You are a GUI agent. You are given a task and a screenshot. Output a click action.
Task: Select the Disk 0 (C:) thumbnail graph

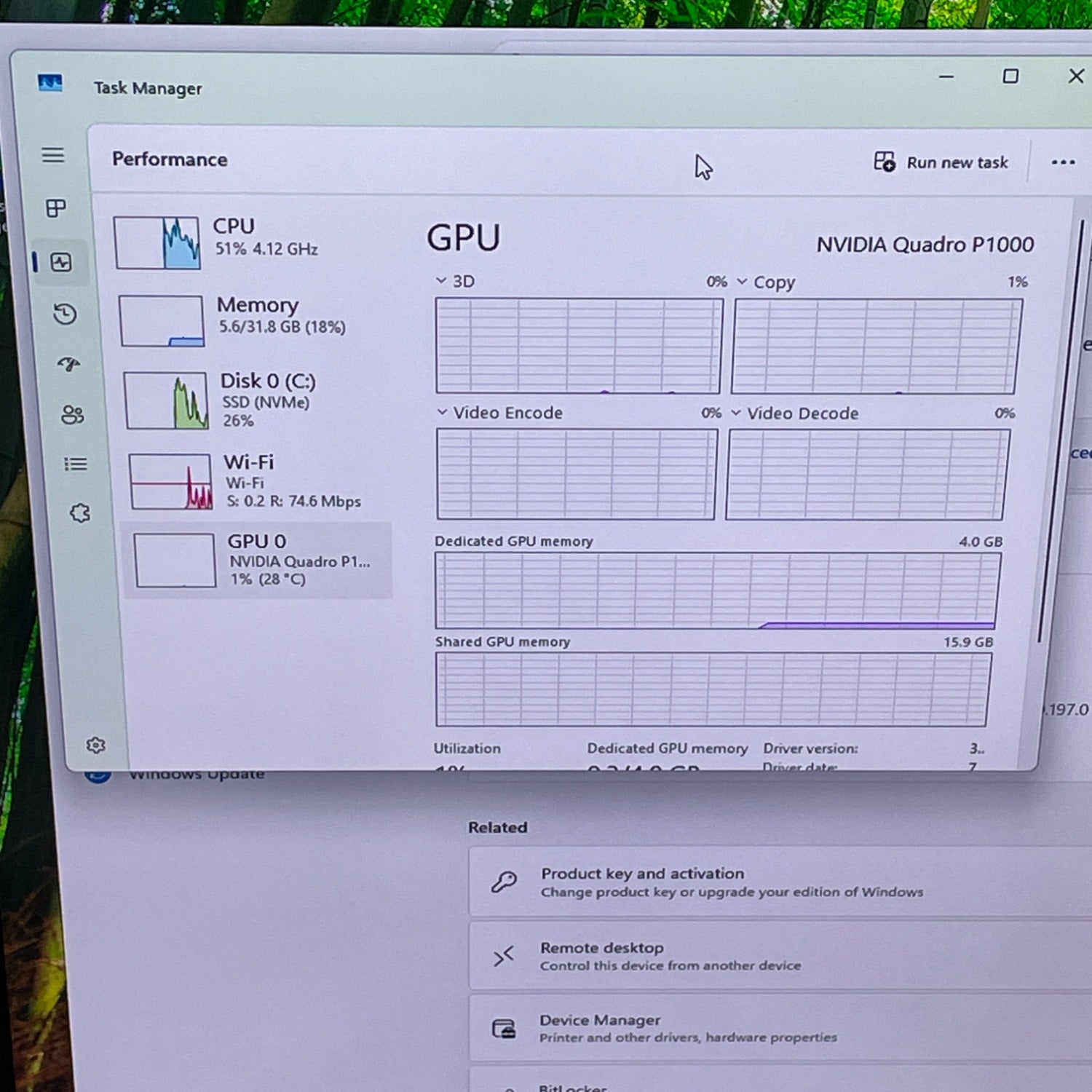[167, 400]
